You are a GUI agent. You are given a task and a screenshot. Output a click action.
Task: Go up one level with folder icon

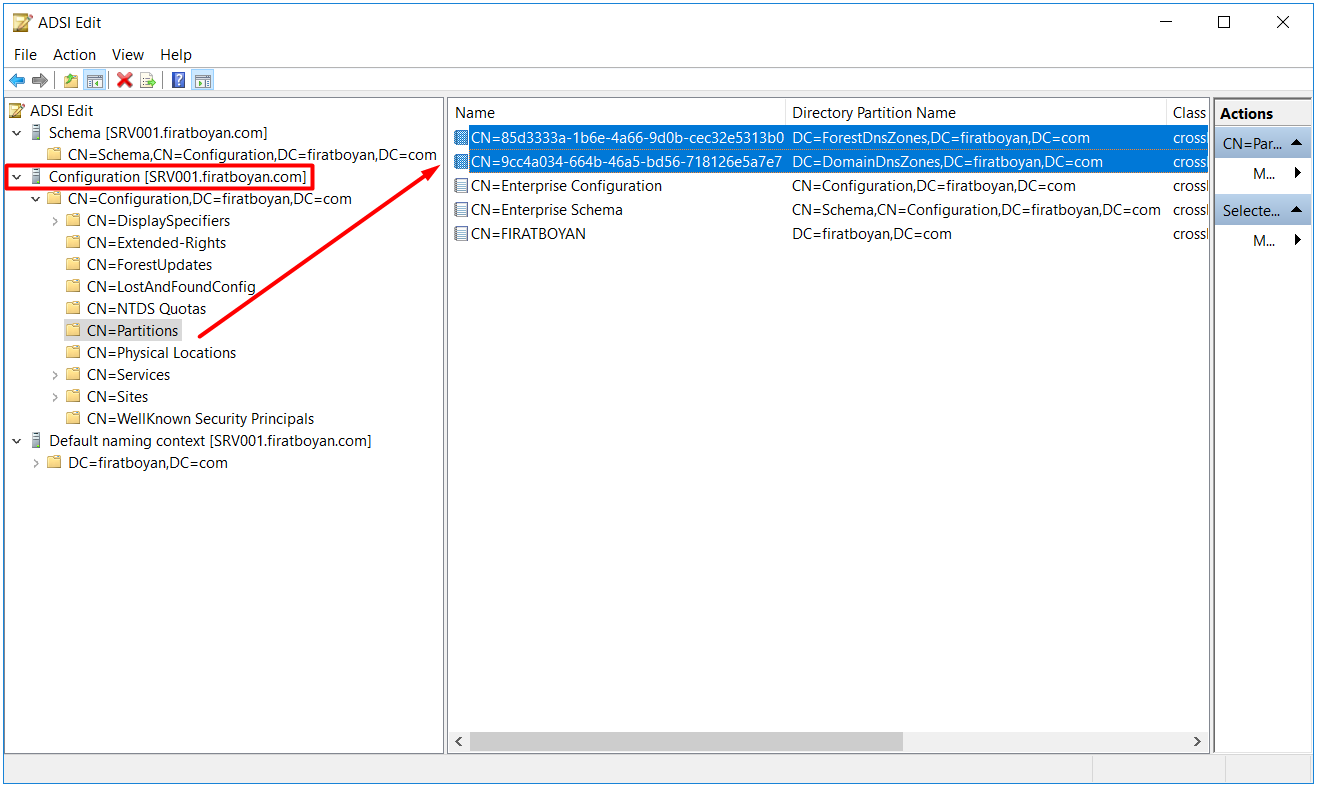click(x=71, y=81)
